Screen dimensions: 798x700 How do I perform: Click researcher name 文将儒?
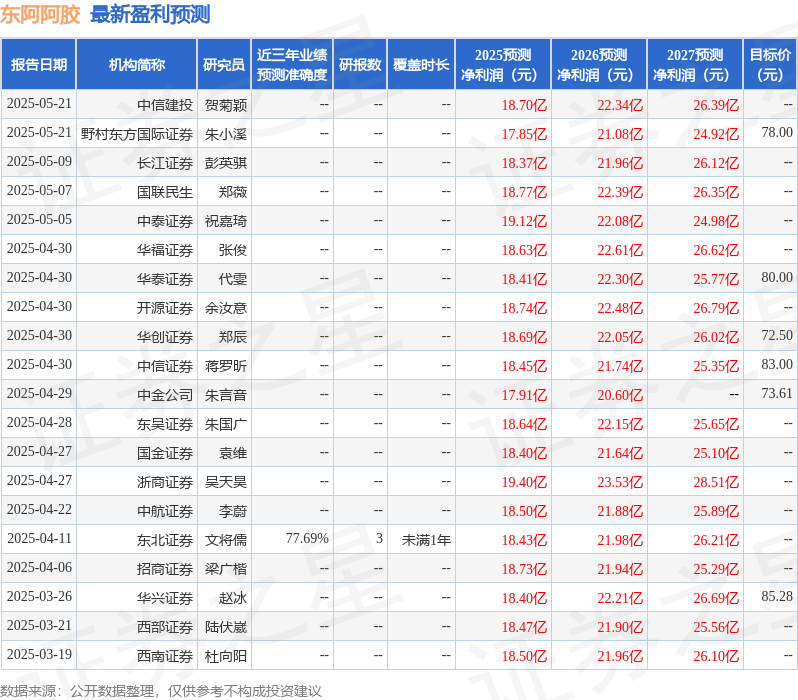[226, 541]
